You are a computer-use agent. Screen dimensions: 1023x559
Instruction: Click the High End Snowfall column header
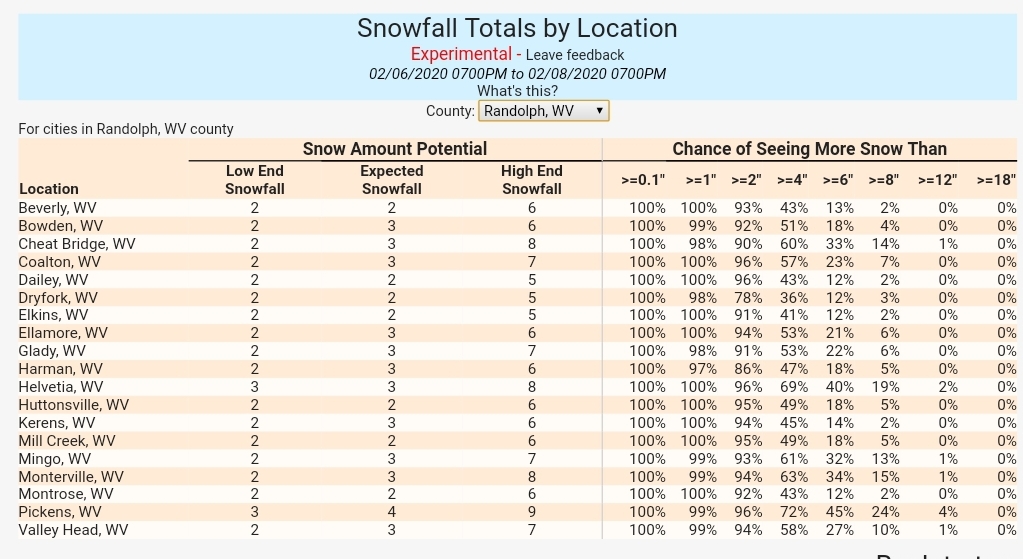(531, 180)
